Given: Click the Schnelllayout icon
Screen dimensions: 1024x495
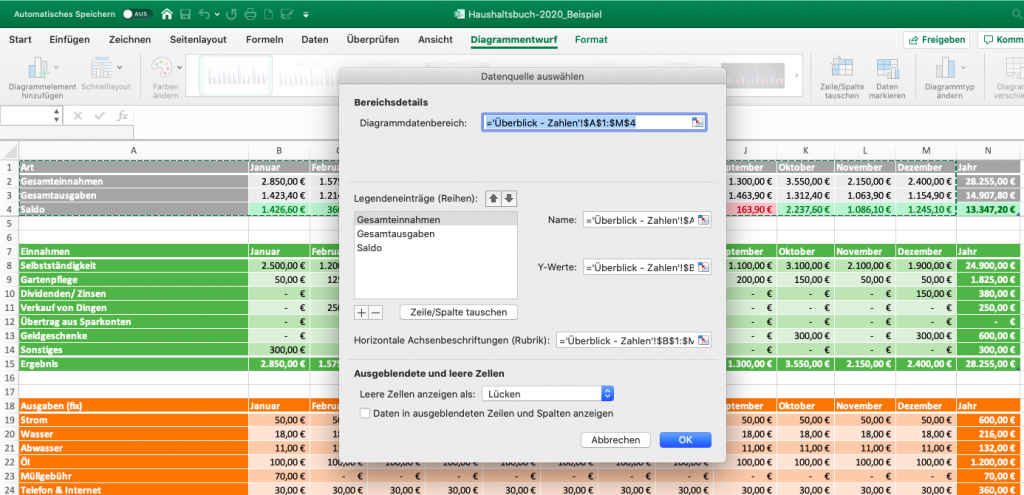Looking at the screenshot, I should pyautogui.click(x=101, y=68).
